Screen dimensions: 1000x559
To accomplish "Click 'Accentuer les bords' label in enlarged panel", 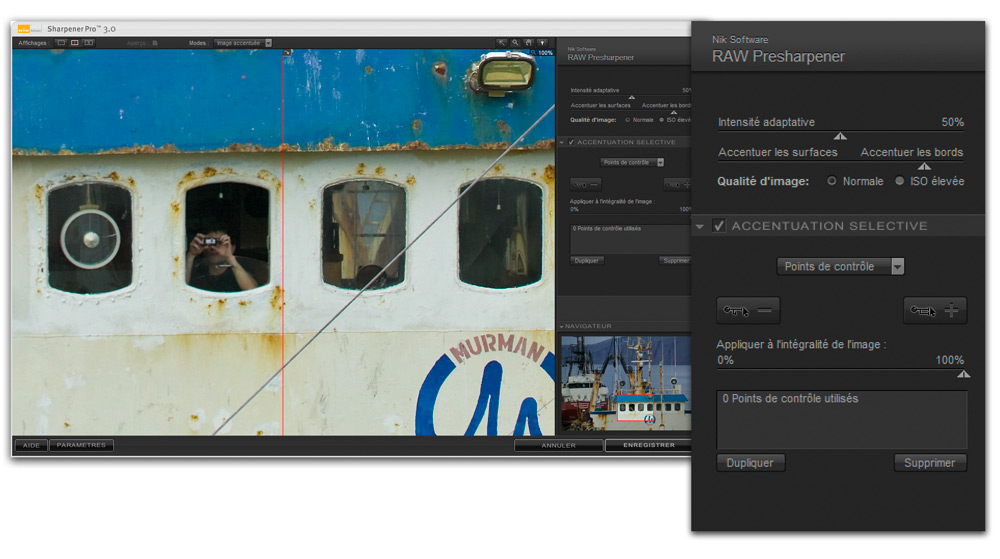I will click(911, 152).
